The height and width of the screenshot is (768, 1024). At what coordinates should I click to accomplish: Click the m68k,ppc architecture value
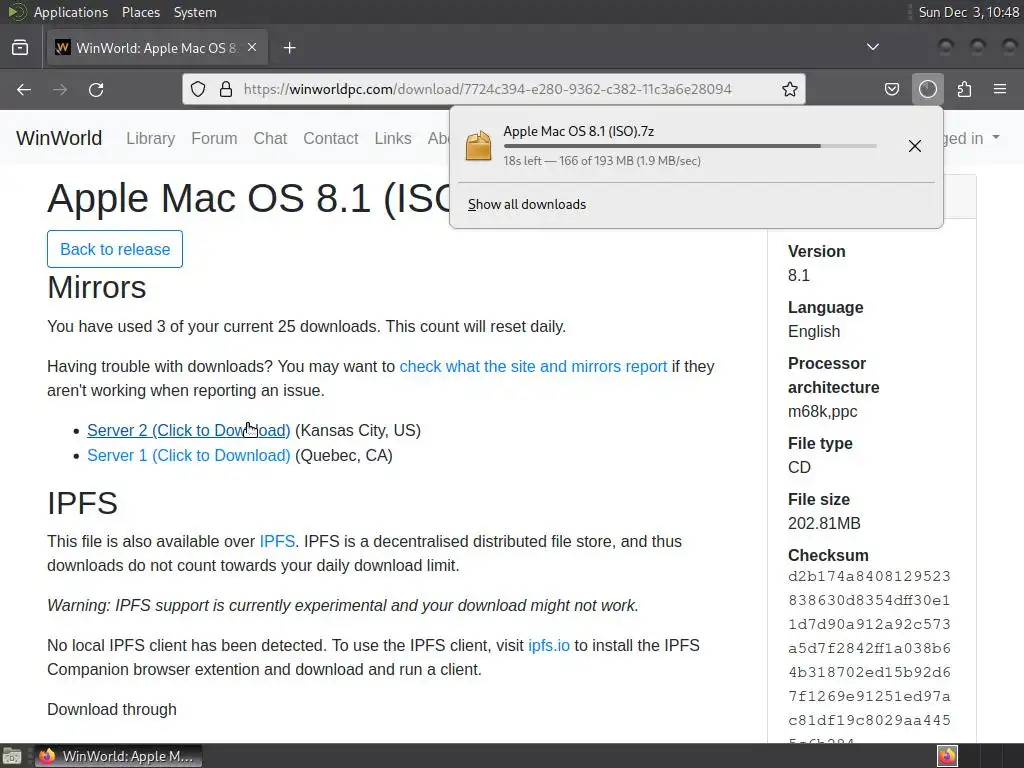pos(822,411)
